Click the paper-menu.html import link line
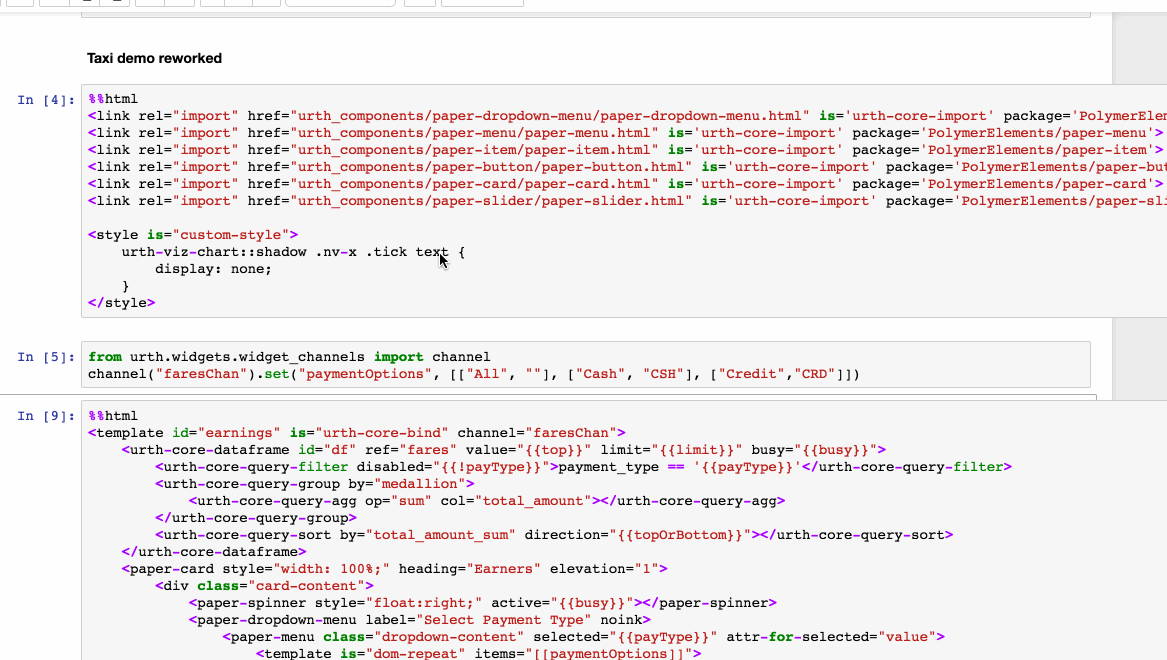 (625, 133)
